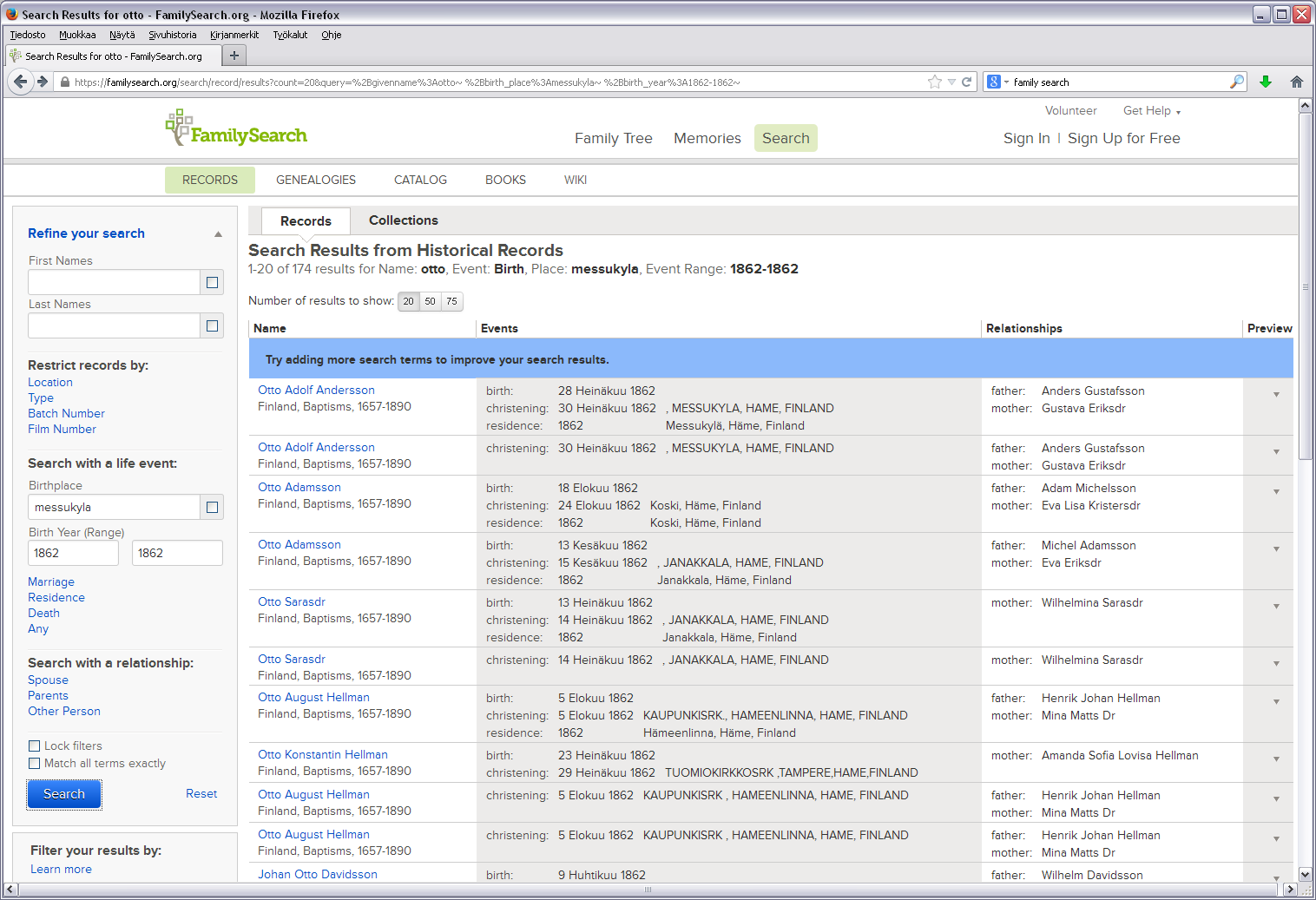Go forward with the browser forward arrow
1316x900 pixels.
(42, 82)
